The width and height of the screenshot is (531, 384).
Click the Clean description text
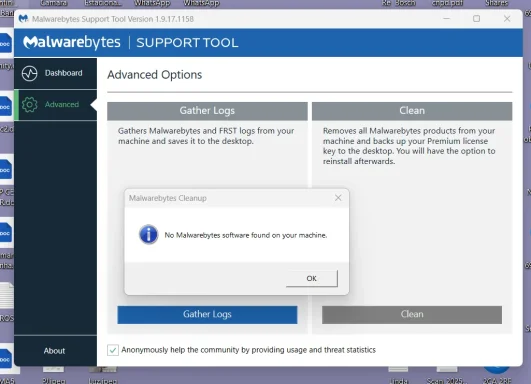point(409,146)
